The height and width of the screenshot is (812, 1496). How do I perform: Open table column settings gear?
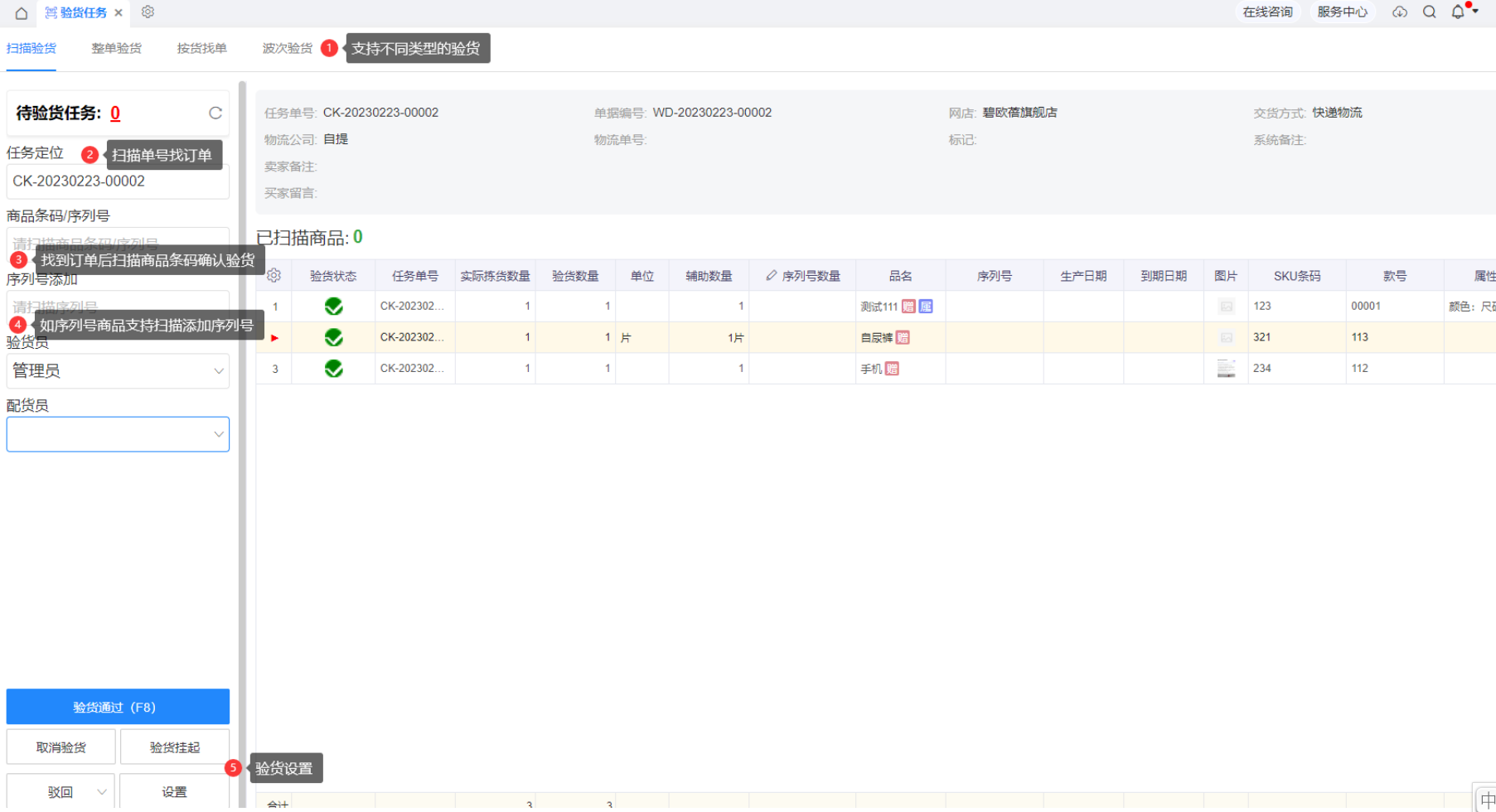tap(274, 275)
